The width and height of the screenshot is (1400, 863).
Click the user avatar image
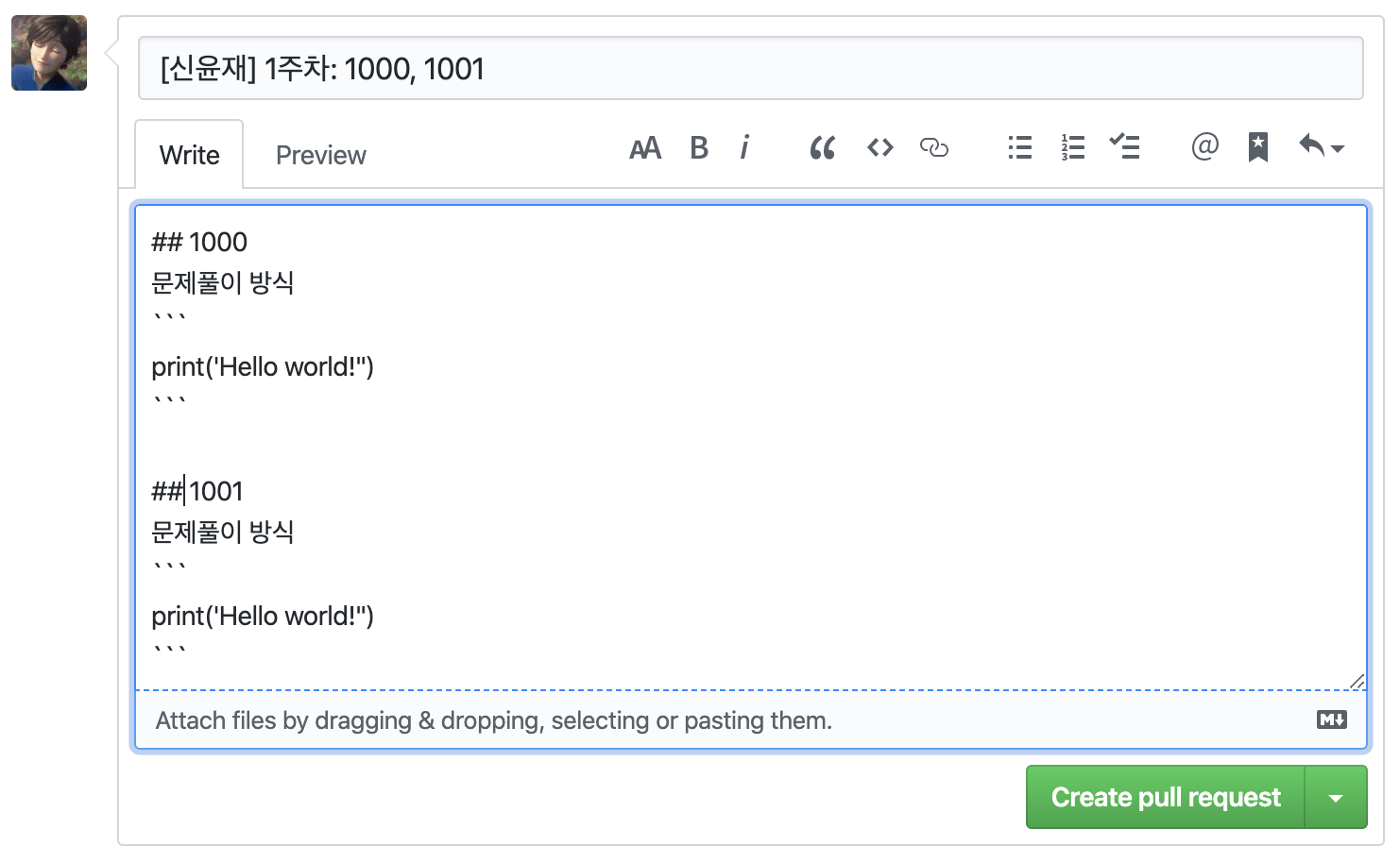coord(49,53)
